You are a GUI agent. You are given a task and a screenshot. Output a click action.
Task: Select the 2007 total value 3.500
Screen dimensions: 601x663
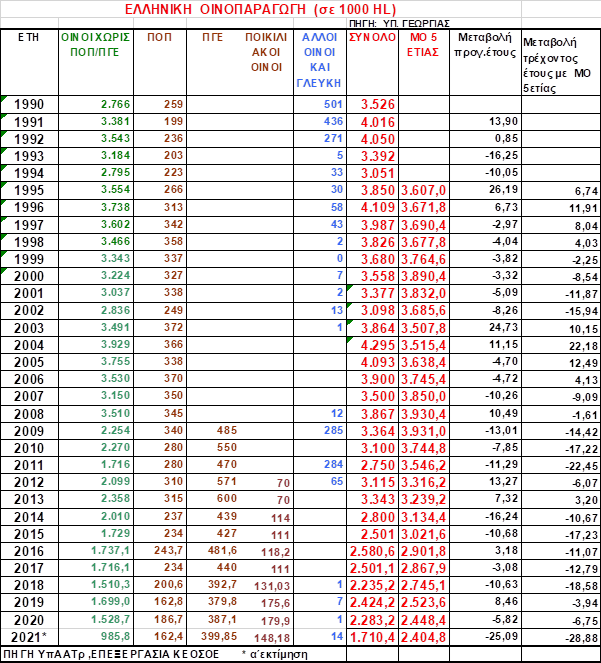point(377,395)
